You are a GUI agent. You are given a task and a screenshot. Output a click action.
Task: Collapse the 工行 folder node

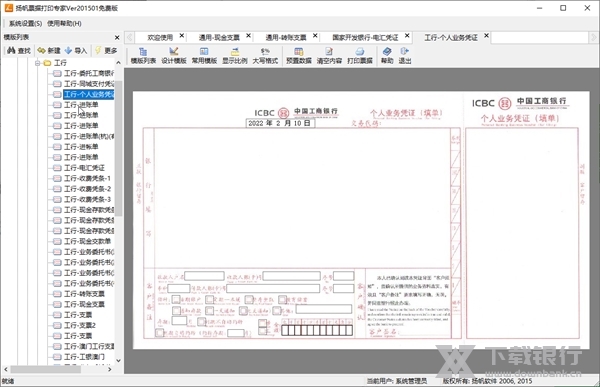pyautogui.click(x=38, y=63)
